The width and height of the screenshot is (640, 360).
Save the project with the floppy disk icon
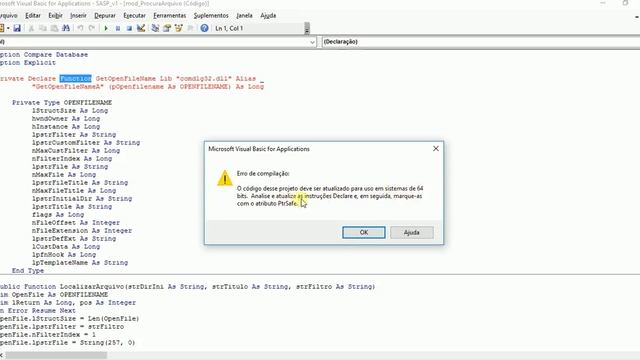17,28
